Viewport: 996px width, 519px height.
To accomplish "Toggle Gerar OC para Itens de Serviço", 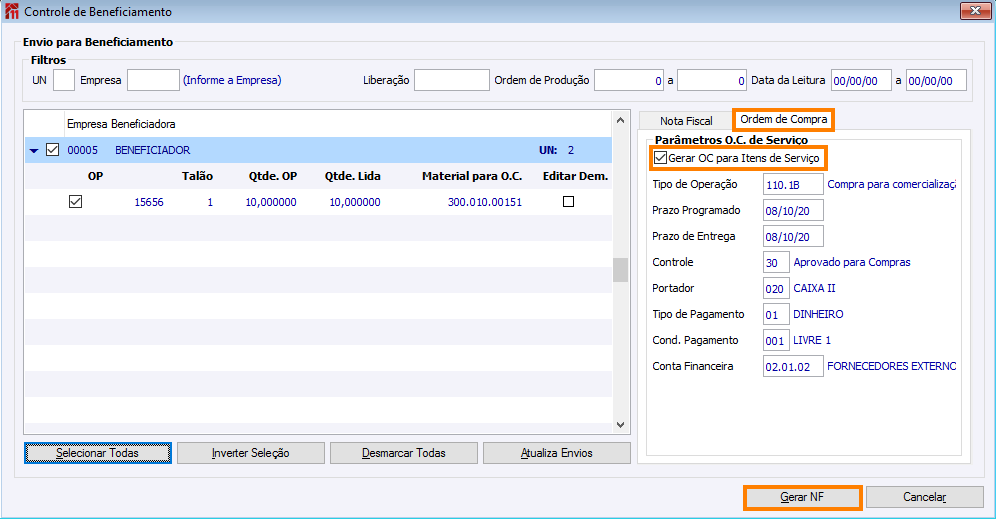I will [x=661, y=158].
